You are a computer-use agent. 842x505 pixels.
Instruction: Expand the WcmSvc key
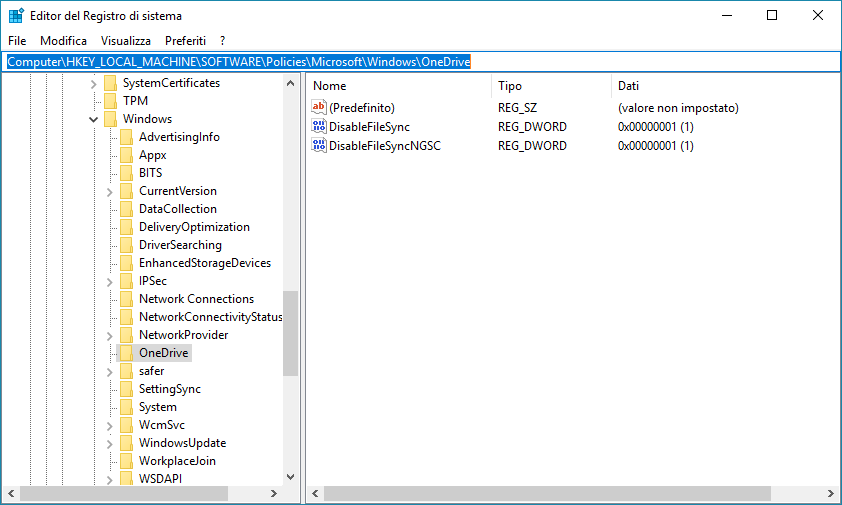(x=110, y=426)
